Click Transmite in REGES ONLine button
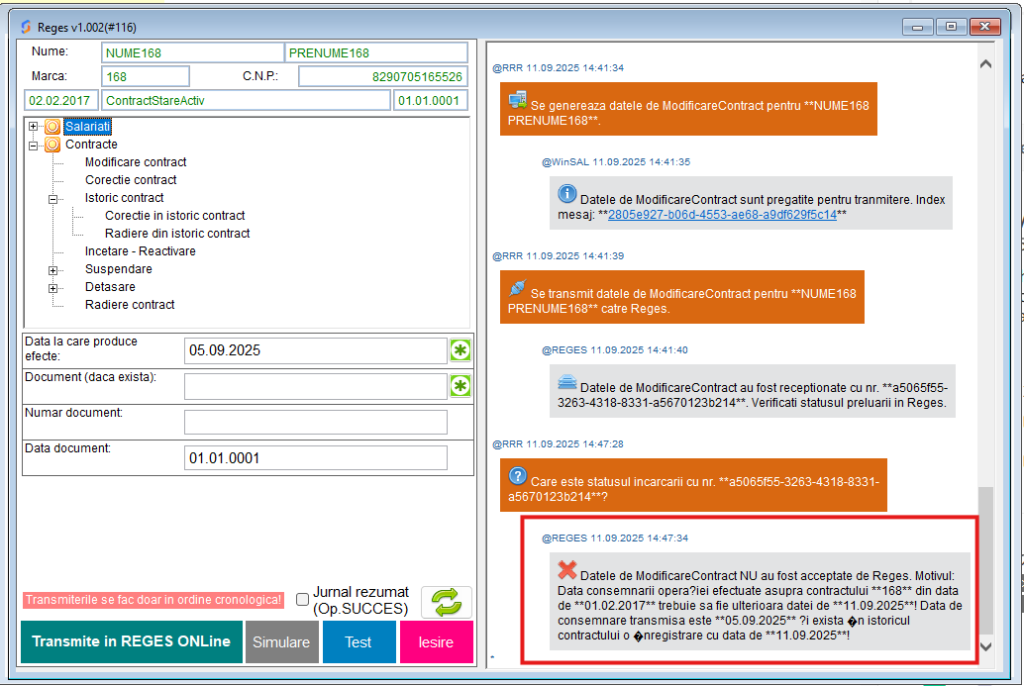This screenshot has width=1024, height=686. tap(131, 642)
